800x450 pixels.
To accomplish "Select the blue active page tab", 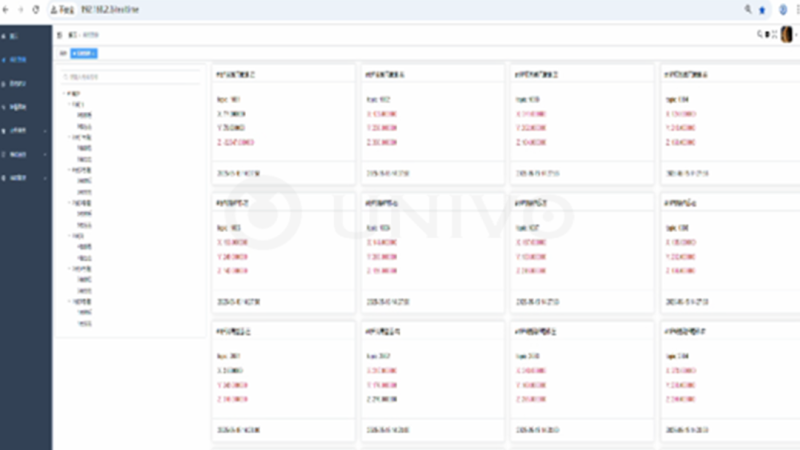I will tap(84, 54).
